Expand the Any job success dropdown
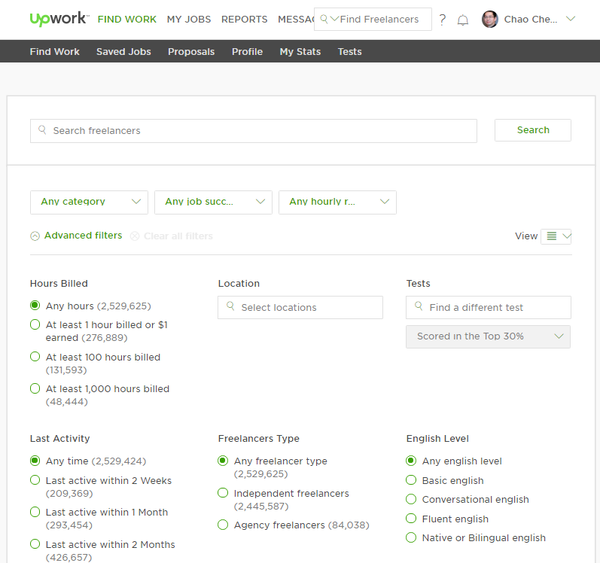600x563 pixels. [214, 202]
